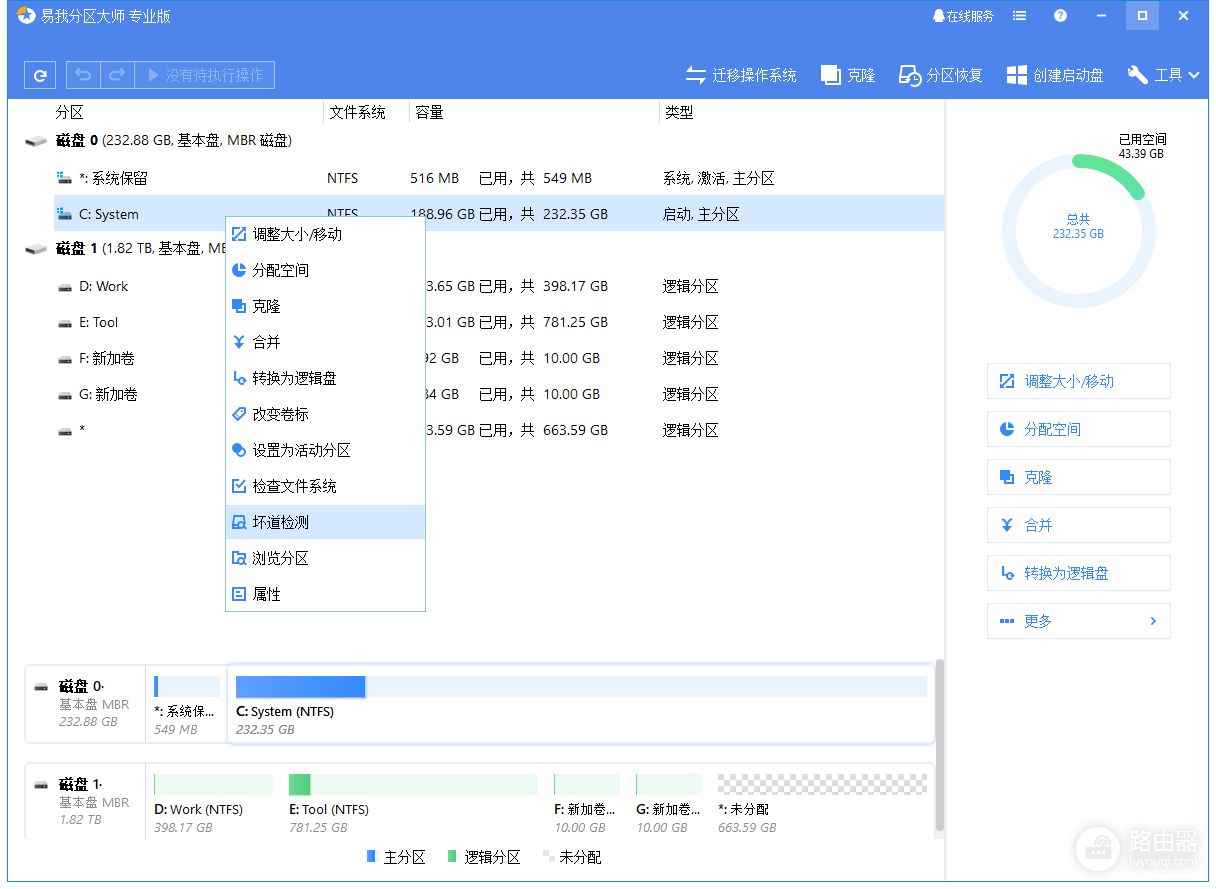The image size is (1216, 889).
Task: Open the 克隆 clone tool in top toolbar
Action: point(847,75)
